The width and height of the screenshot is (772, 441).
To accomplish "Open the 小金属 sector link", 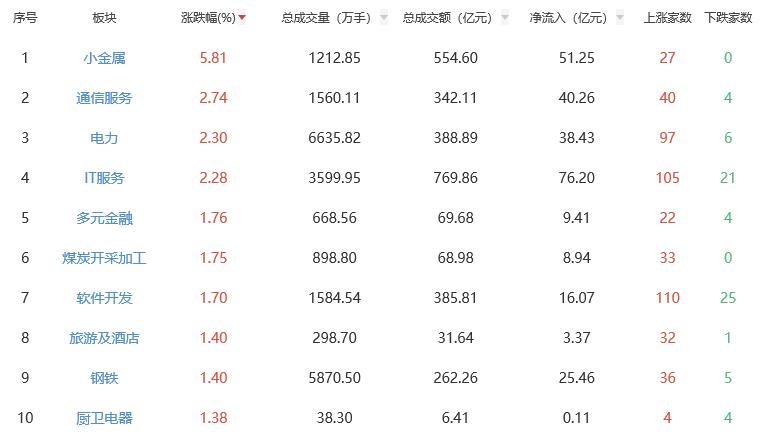I will click(104, 58).
